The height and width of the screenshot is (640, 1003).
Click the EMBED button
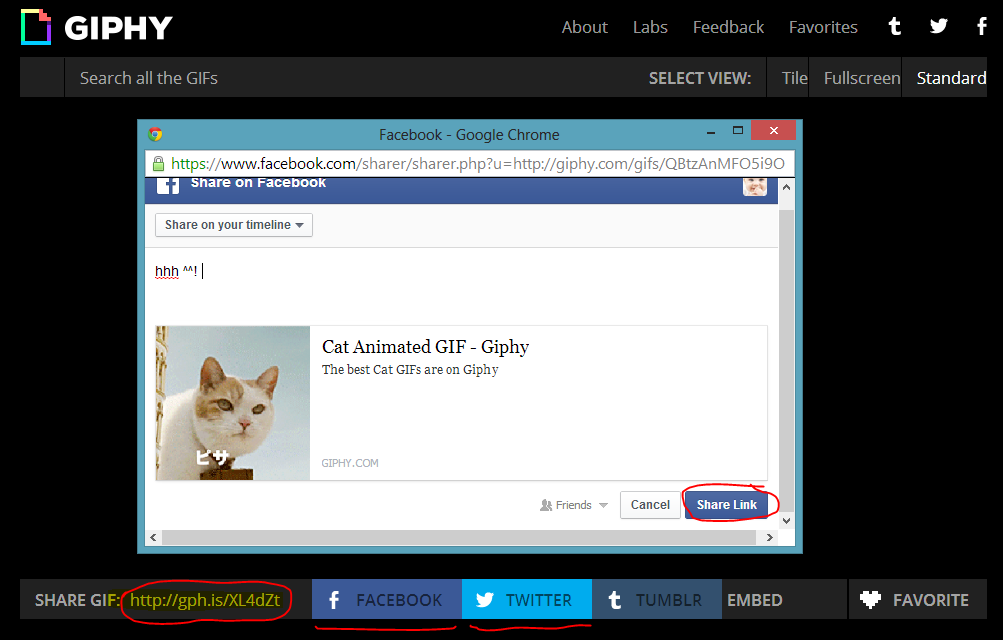(755, 600)
